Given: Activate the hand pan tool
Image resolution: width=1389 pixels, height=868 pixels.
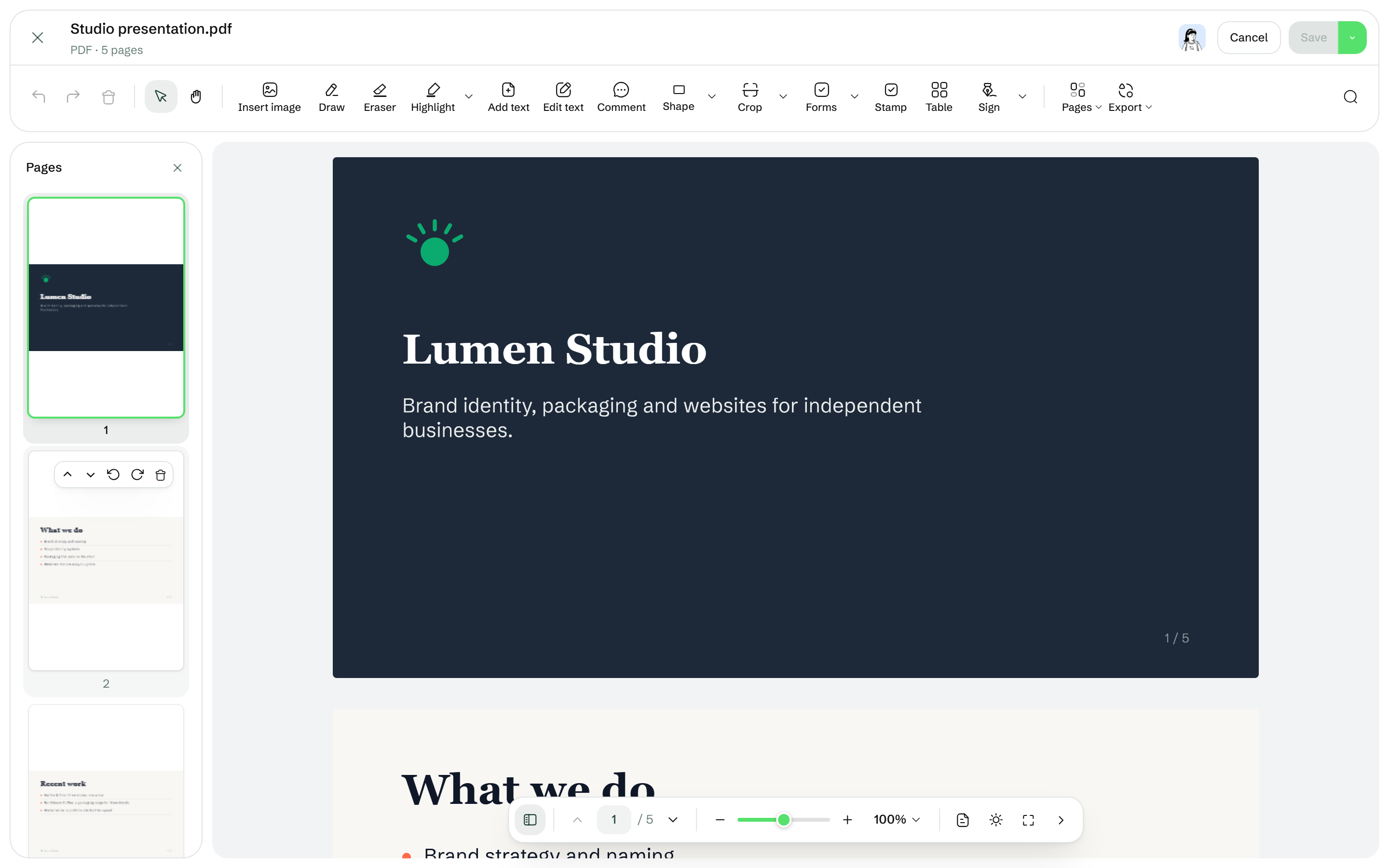Looking at the screenshot, I should pos(196,96).
